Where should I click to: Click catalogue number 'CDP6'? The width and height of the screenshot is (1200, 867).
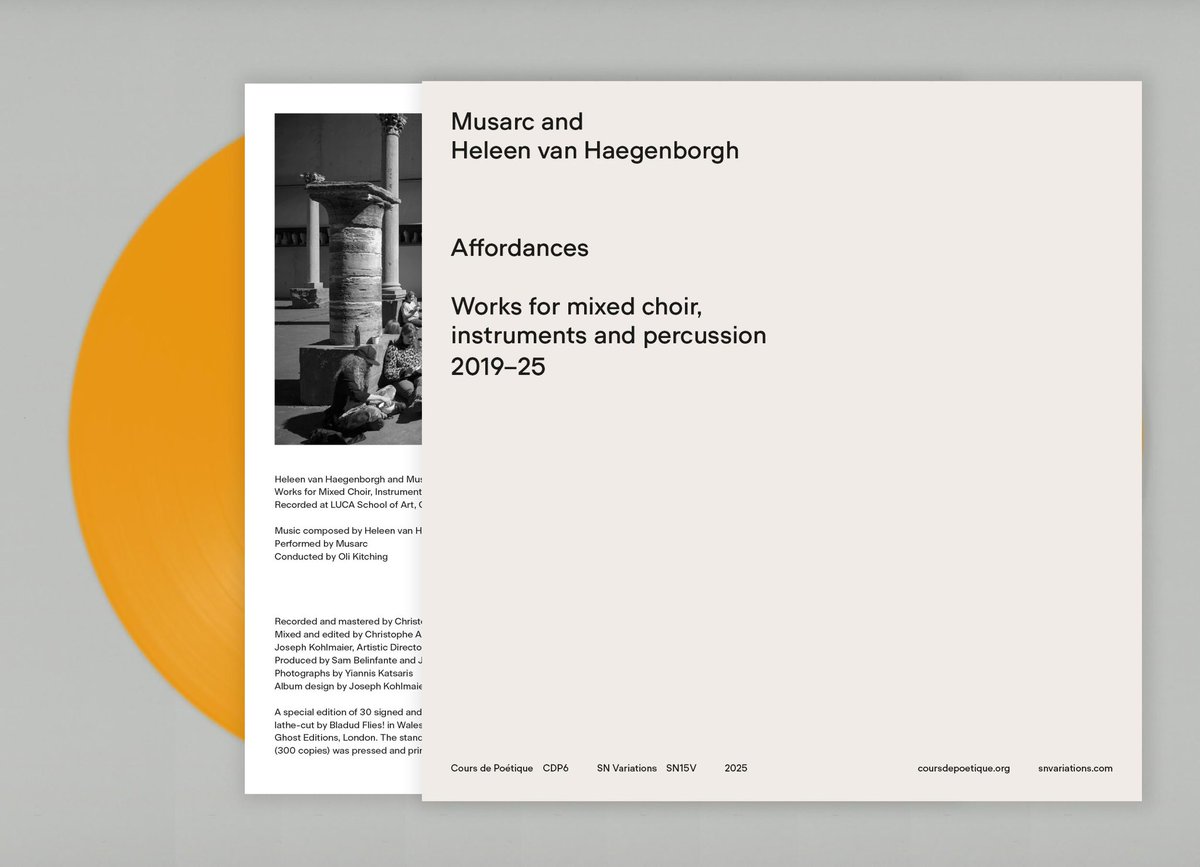pyautogui.click(x=556, y=768)
